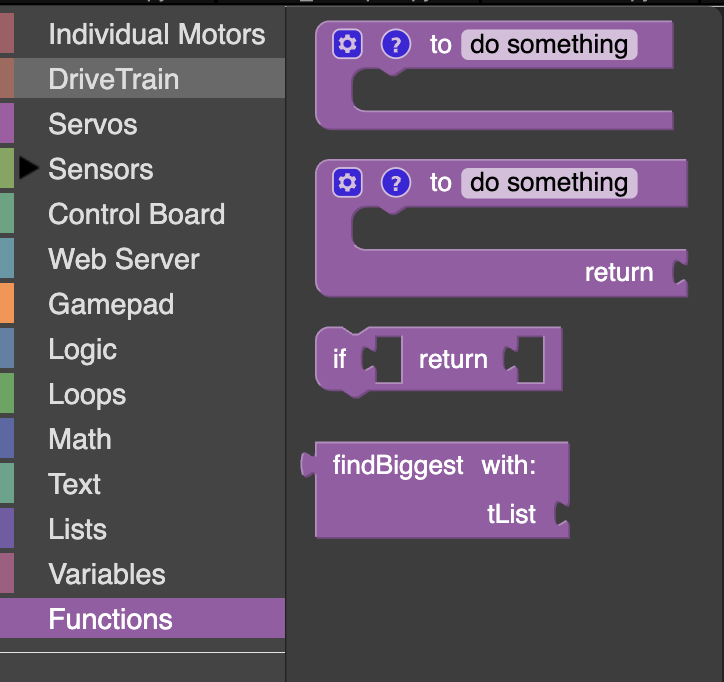Click the orange Gamepad color bar

7,303
